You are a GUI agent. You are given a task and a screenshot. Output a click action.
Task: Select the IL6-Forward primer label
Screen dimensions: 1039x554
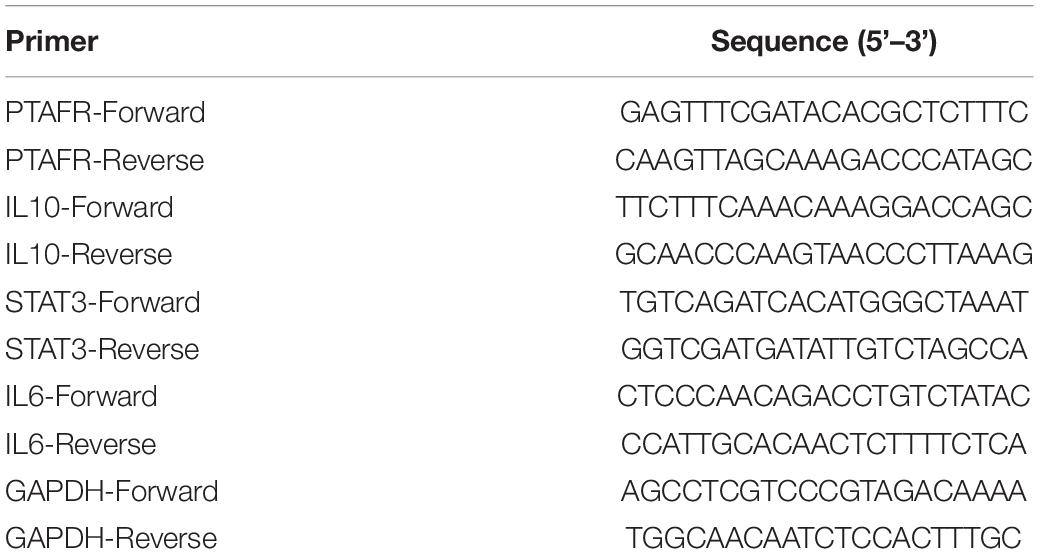click(x=82, y=396)
